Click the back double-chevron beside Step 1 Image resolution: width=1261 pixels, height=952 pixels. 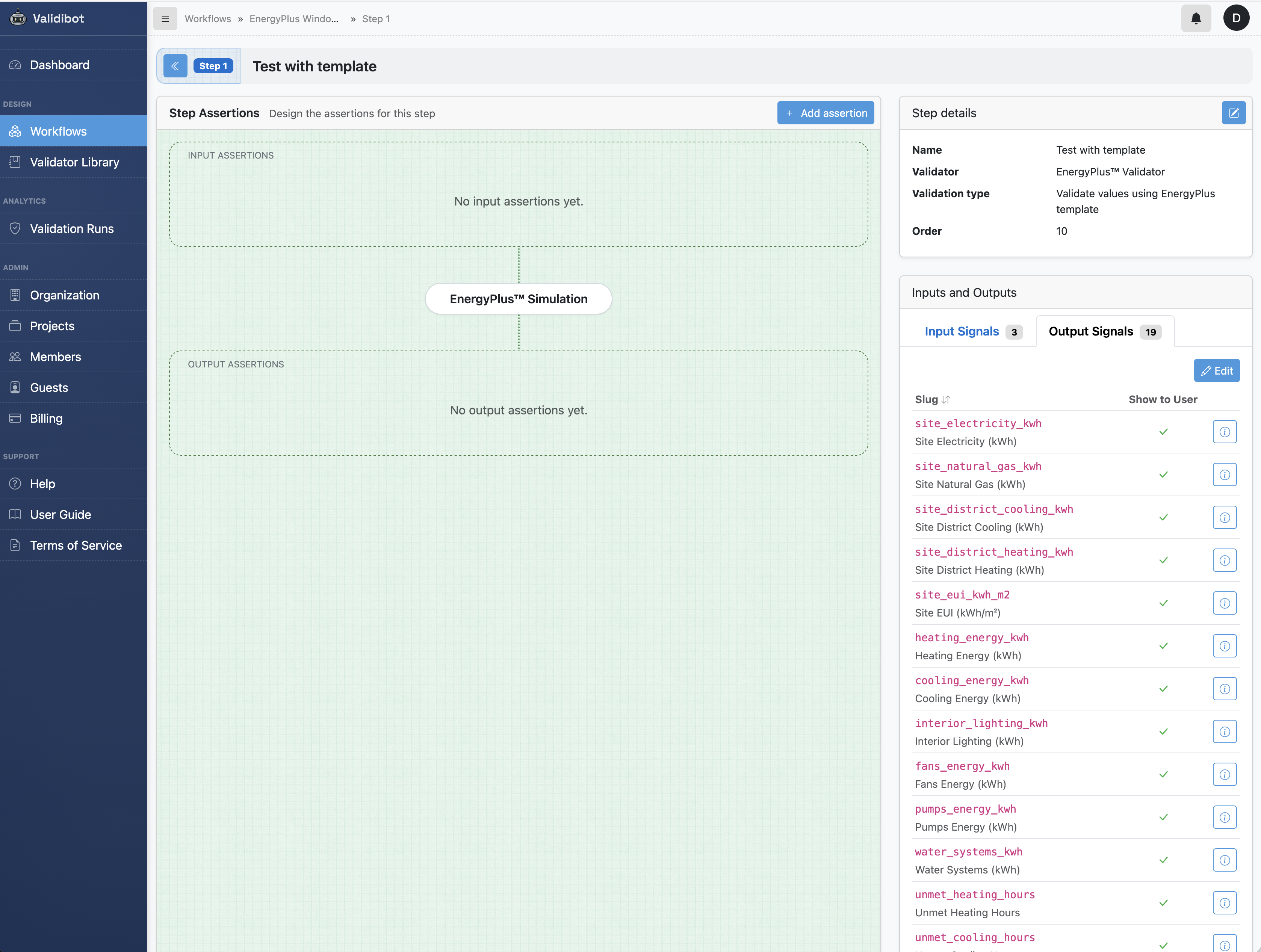click(175, 66)
